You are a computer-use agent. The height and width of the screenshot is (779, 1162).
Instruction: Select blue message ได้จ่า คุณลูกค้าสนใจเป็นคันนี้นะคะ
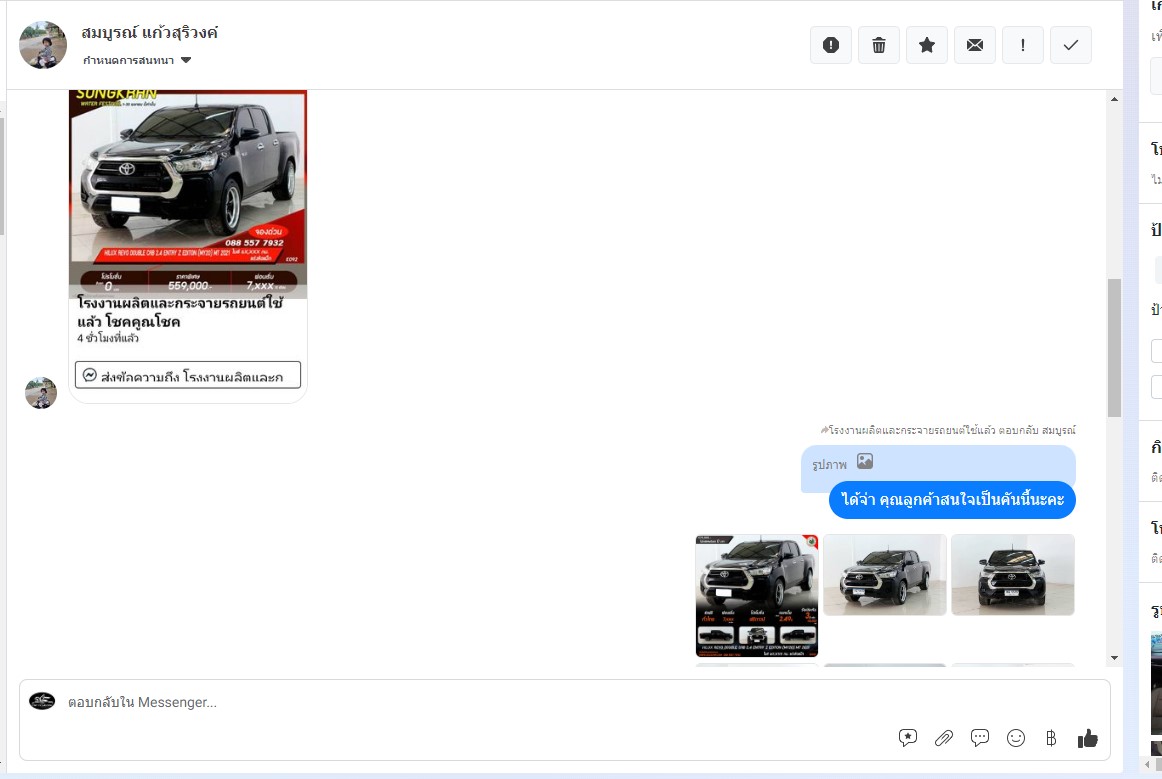(x=952, y=500)
